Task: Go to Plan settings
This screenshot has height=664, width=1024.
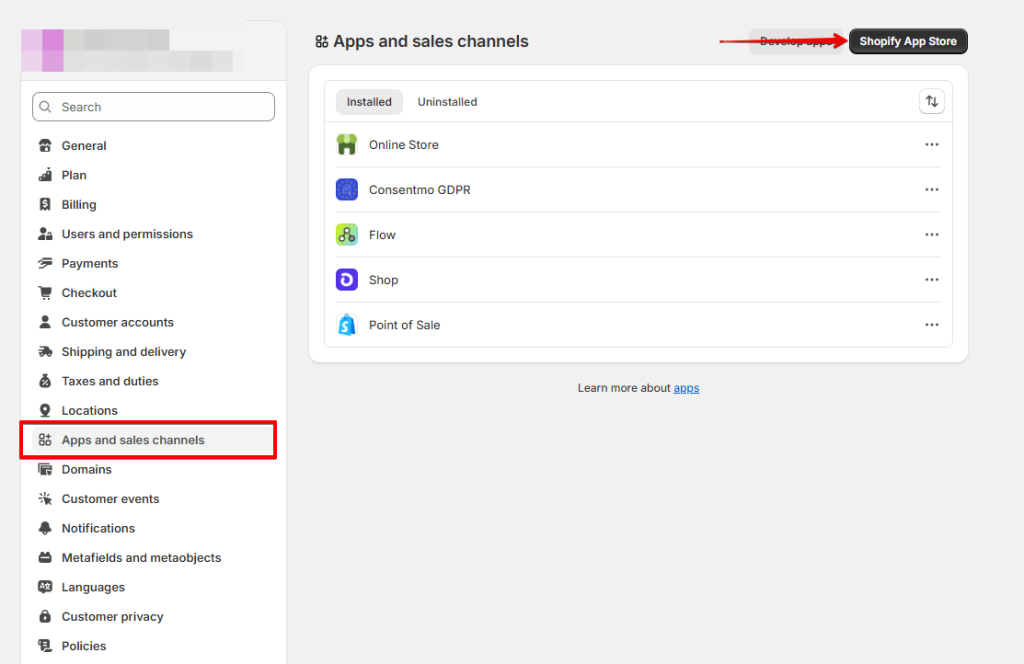Action: 74,175
